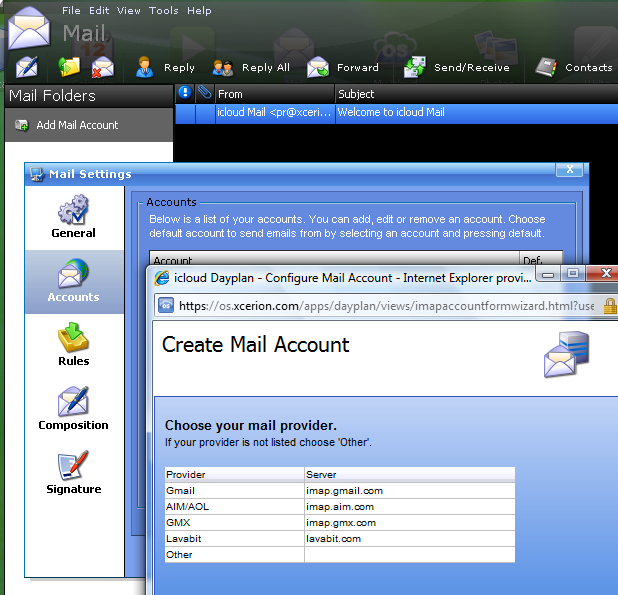This screenshot has width=618, height=595.
Task: Click the lavabit.com server cell
Action: click(x=410, y=539)
